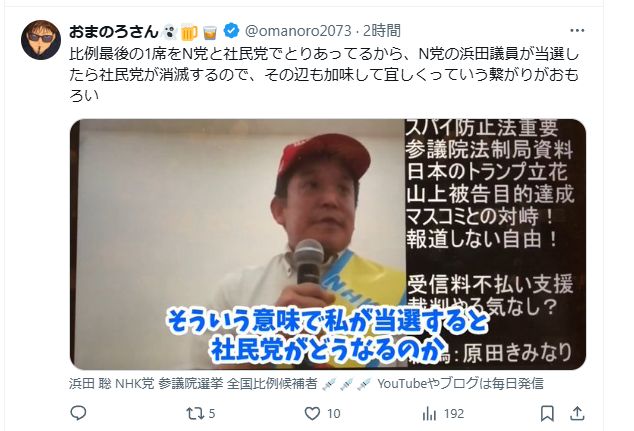Click the like count 10
Image resolution: width=634 pixels, height=431 pixels.
[334, 414]
